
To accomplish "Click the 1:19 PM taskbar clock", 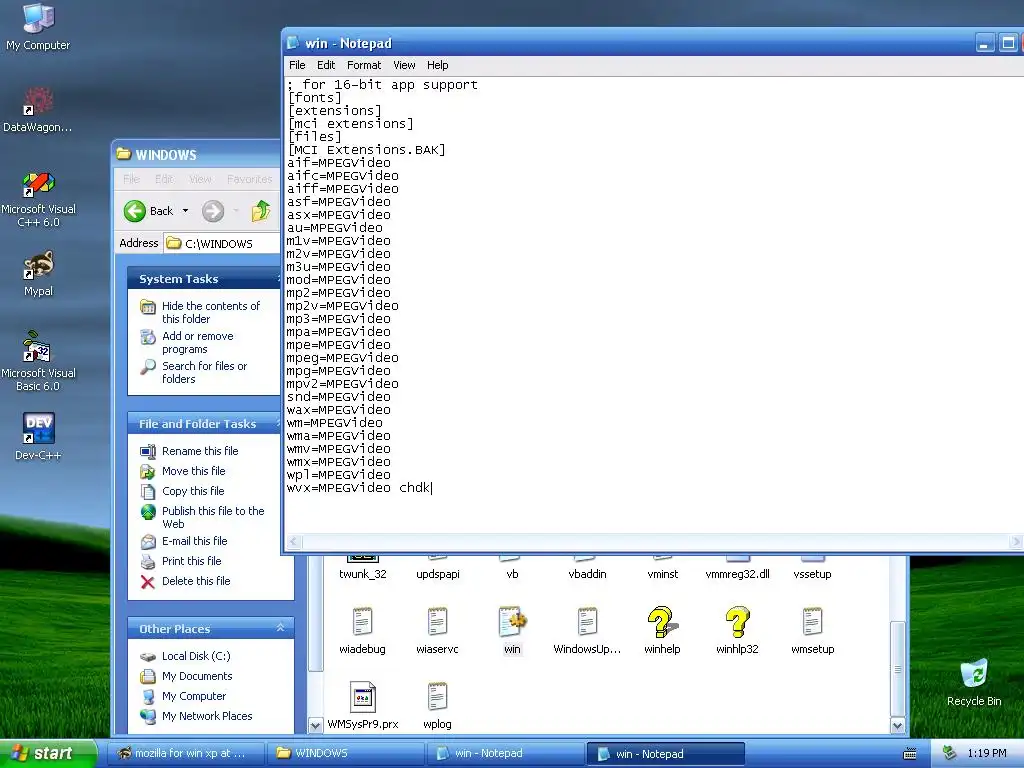I will (987, 753).
